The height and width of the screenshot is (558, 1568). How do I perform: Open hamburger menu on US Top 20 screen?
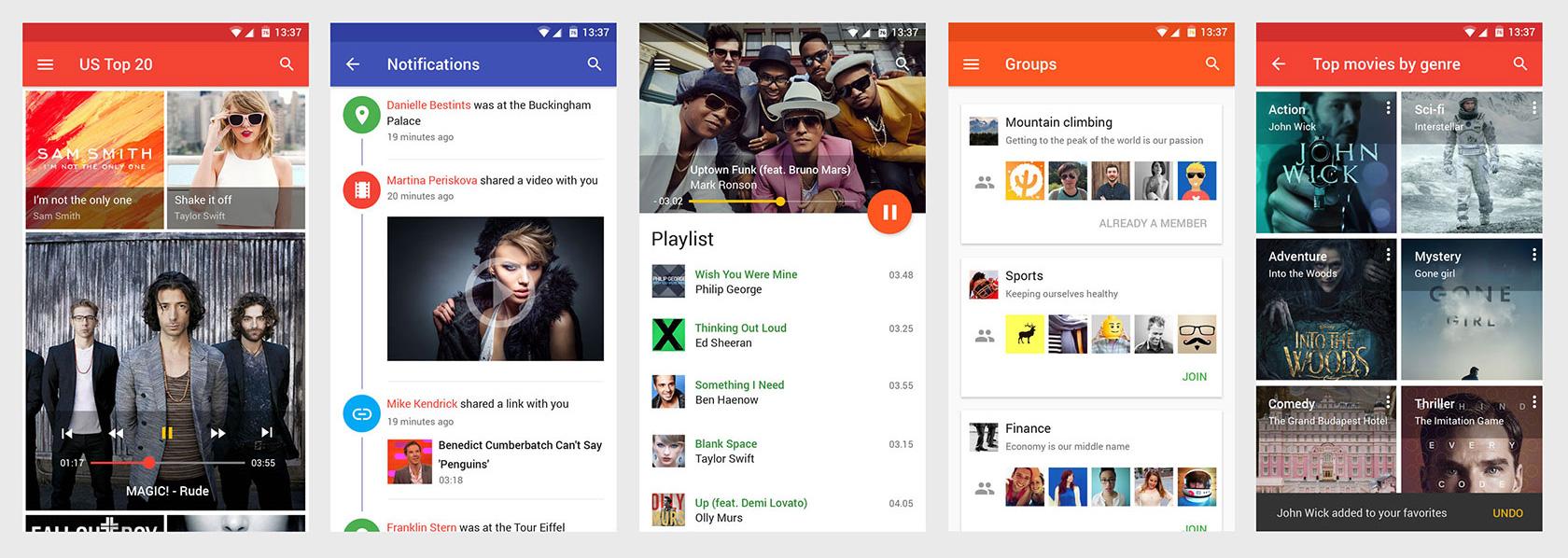45,64
